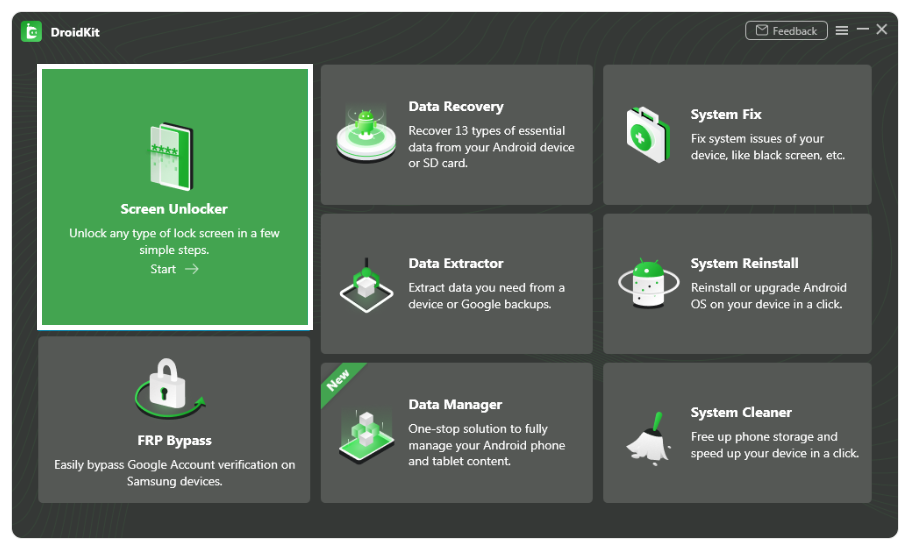Open System Reinstall module title
The width and height of the screenshot is (910, 544).
click(745, 264)
